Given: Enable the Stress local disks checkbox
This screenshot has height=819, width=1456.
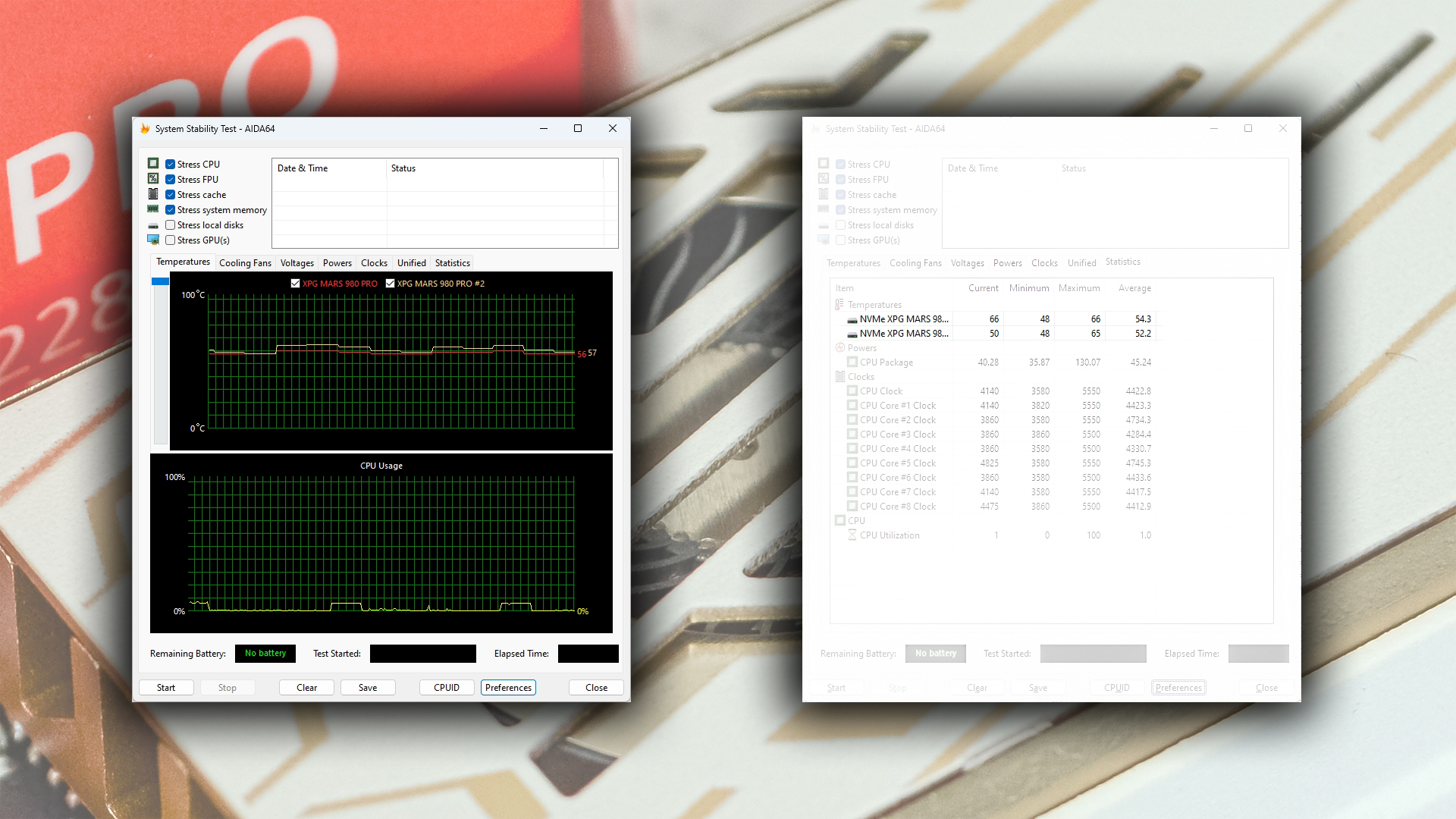Looking at the screenshot, I should tap(171, 225).
